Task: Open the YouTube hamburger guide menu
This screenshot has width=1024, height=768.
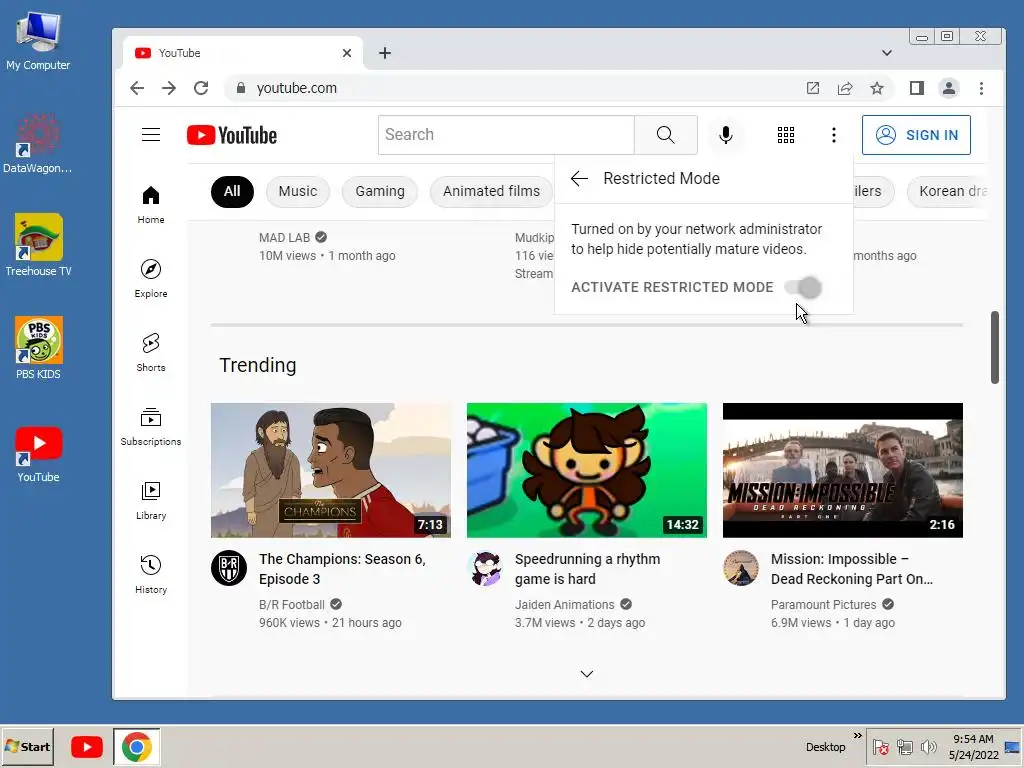Action: pos(151,135)
